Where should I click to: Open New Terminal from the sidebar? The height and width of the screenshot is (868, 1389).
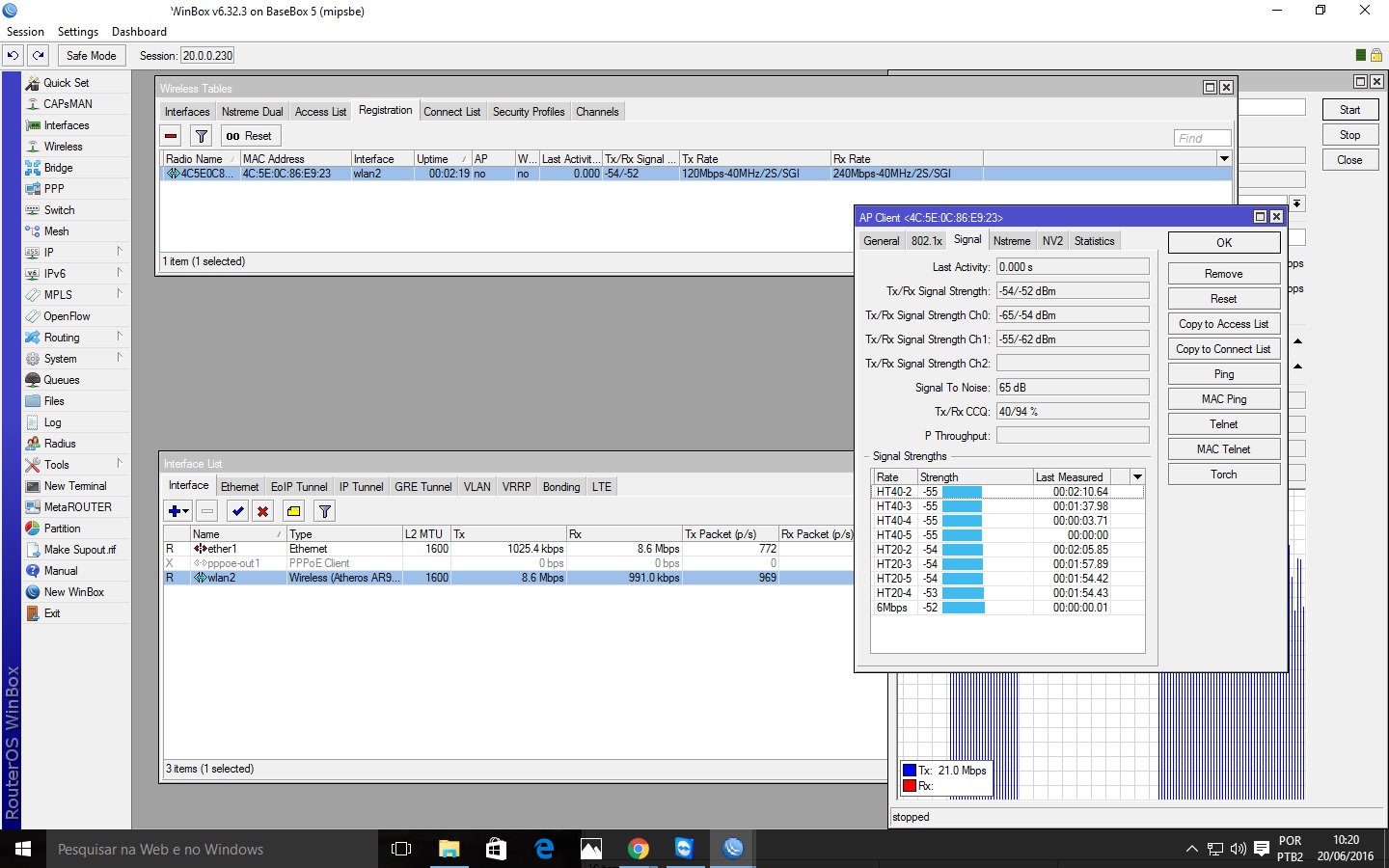(x=75, y=486)
